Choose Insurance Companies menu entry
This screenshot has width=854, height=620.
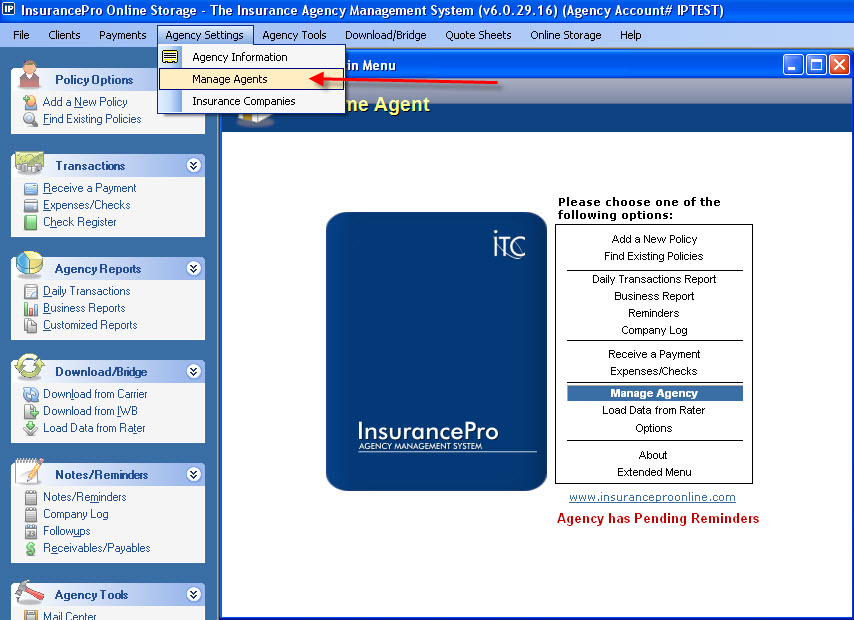251,101
